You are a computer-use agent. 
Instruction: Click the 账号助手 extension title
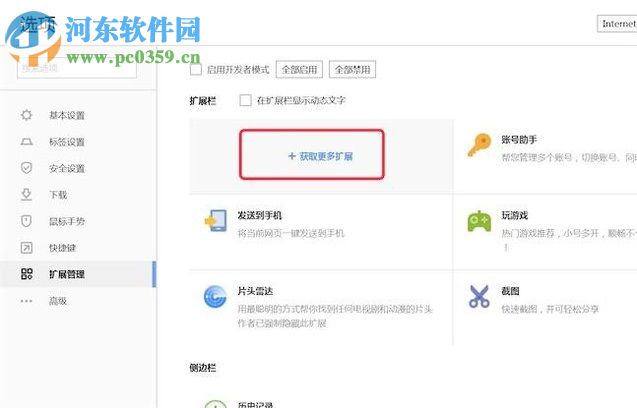pyautogui.click(x=519, y=140)
